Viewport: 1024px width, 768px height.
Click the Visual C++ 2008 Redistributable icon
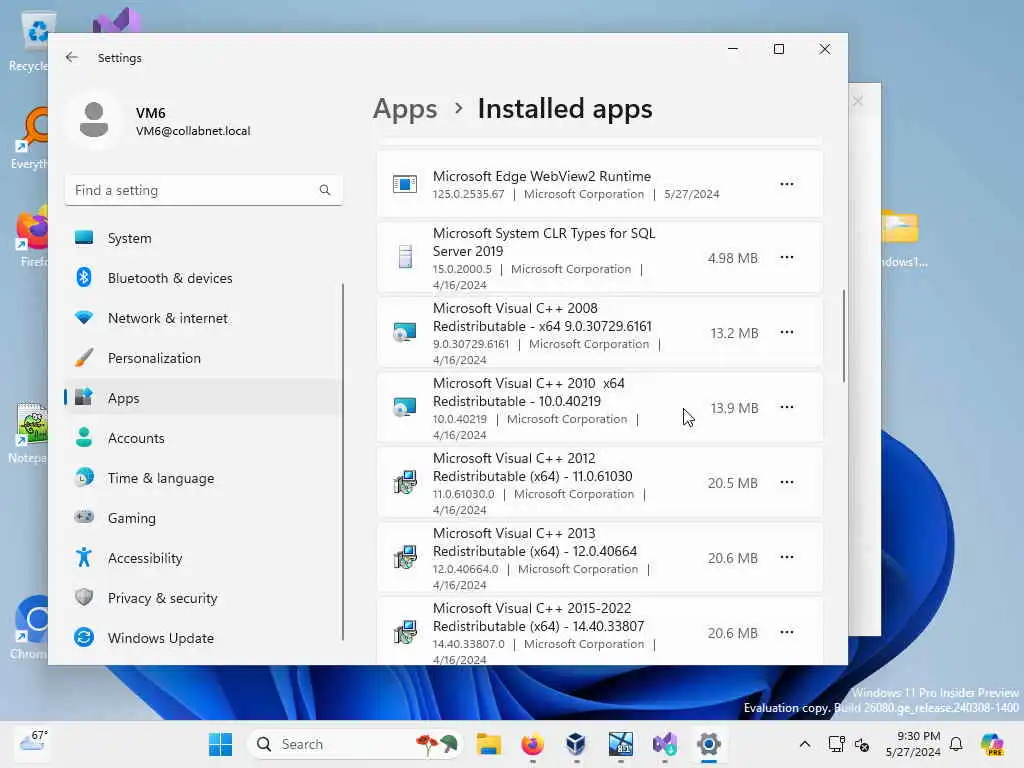[405, 332]
